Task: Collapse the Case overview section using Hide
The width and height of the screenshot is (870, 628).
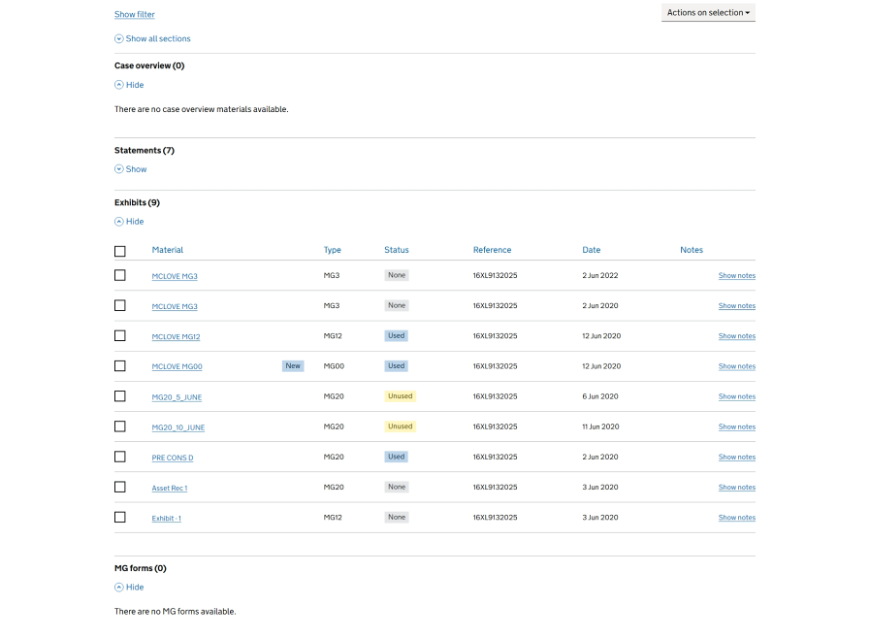Action: tap(129, 85)
